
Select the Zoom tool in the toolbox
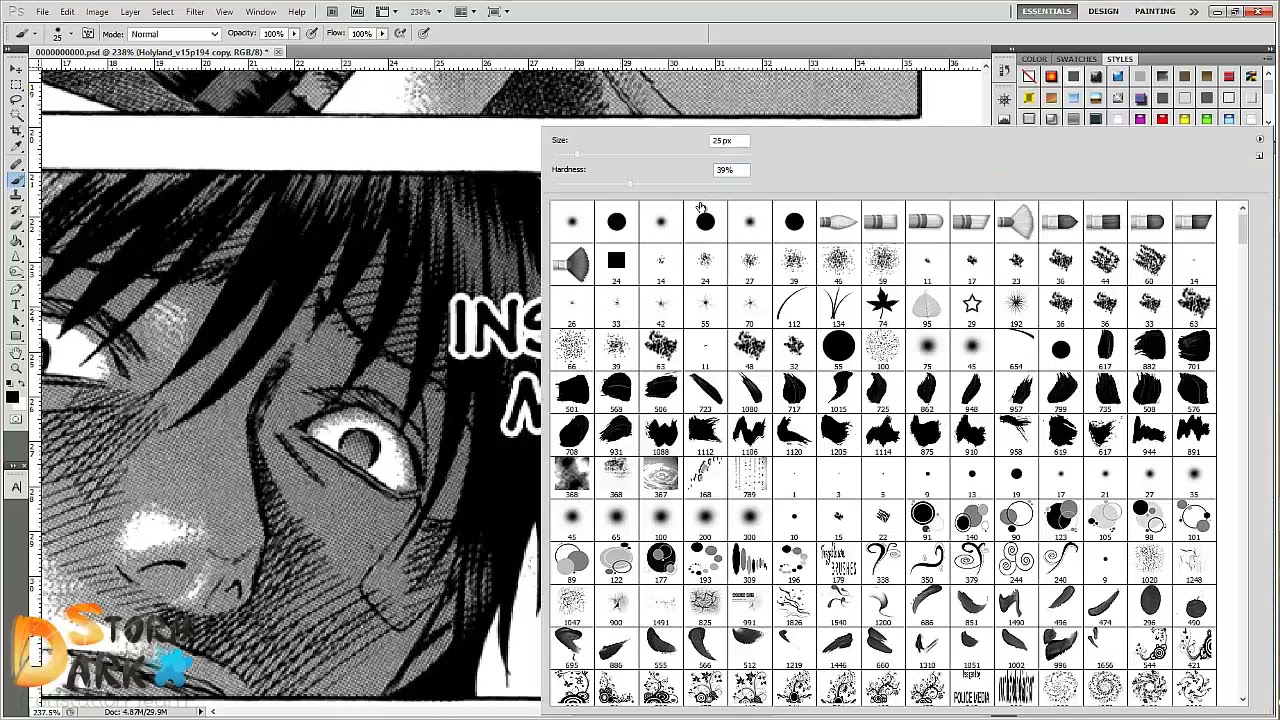pos(16,367)
